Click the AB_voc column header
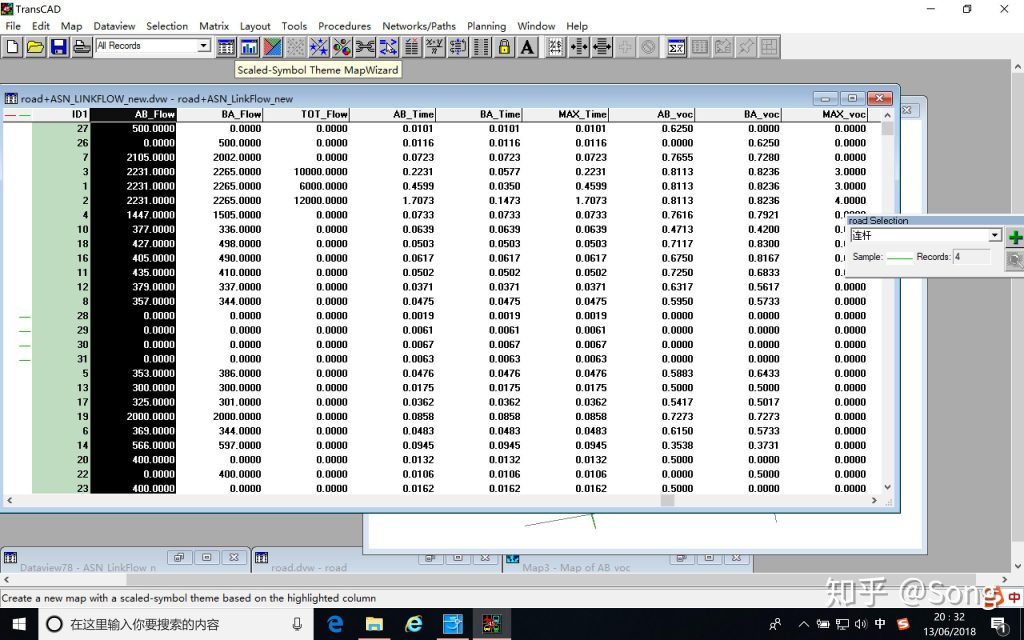The height and width of the screenshot is (640, 1024). (x=651, y=114)
